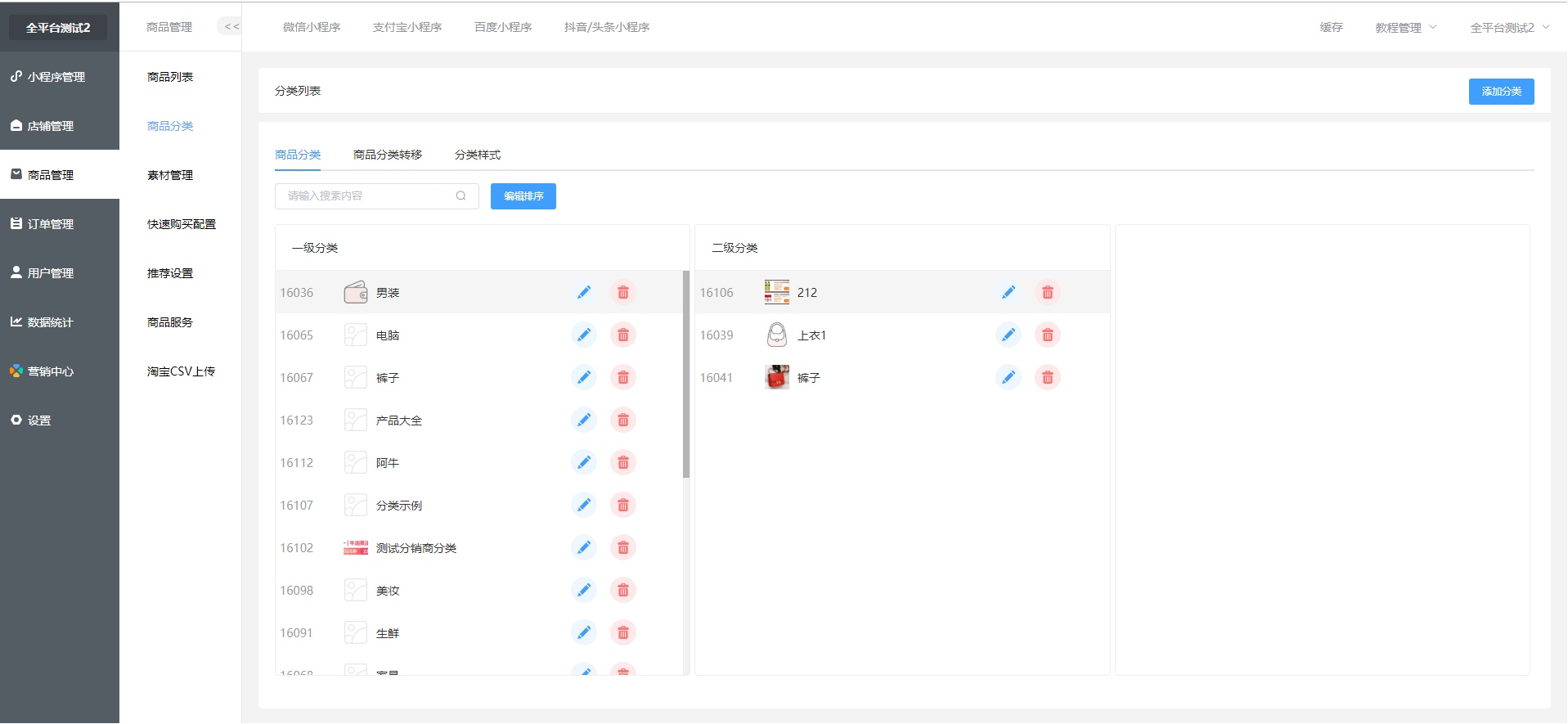This screenshot has width=1568, height=724.
Task: Open 素材管理 submenu item
Action: click(170, 175)
